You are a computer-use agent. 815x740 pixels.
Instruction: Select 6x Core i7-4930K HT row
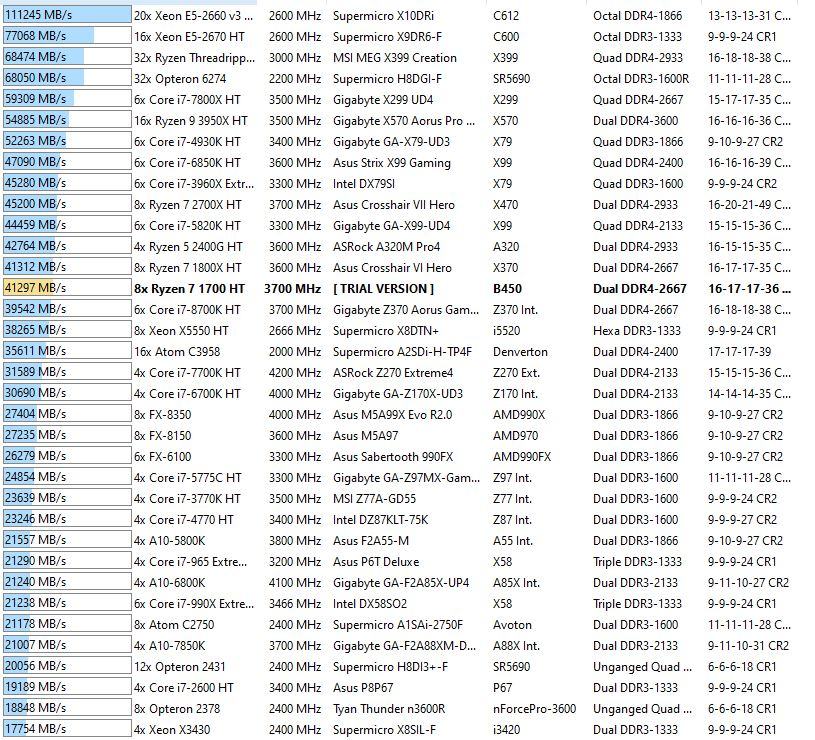[x=397, y=141]
